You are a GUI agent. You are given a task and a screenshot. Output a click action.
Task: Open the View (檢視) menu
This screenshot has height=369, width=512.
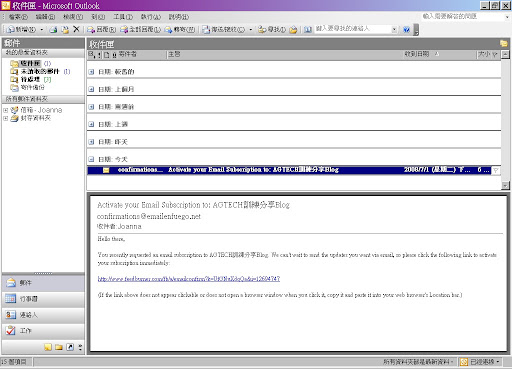(x=73, y=17)
